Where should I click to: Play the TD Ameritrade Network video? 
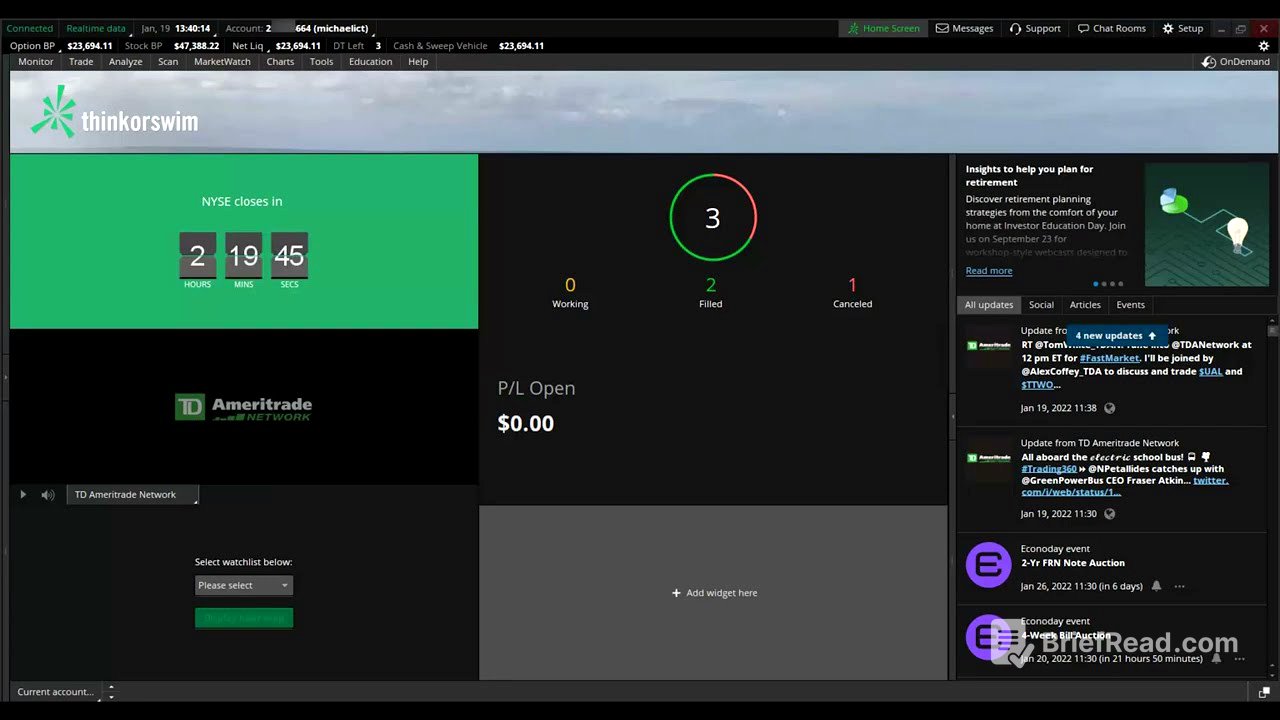[x=23, y=495]
